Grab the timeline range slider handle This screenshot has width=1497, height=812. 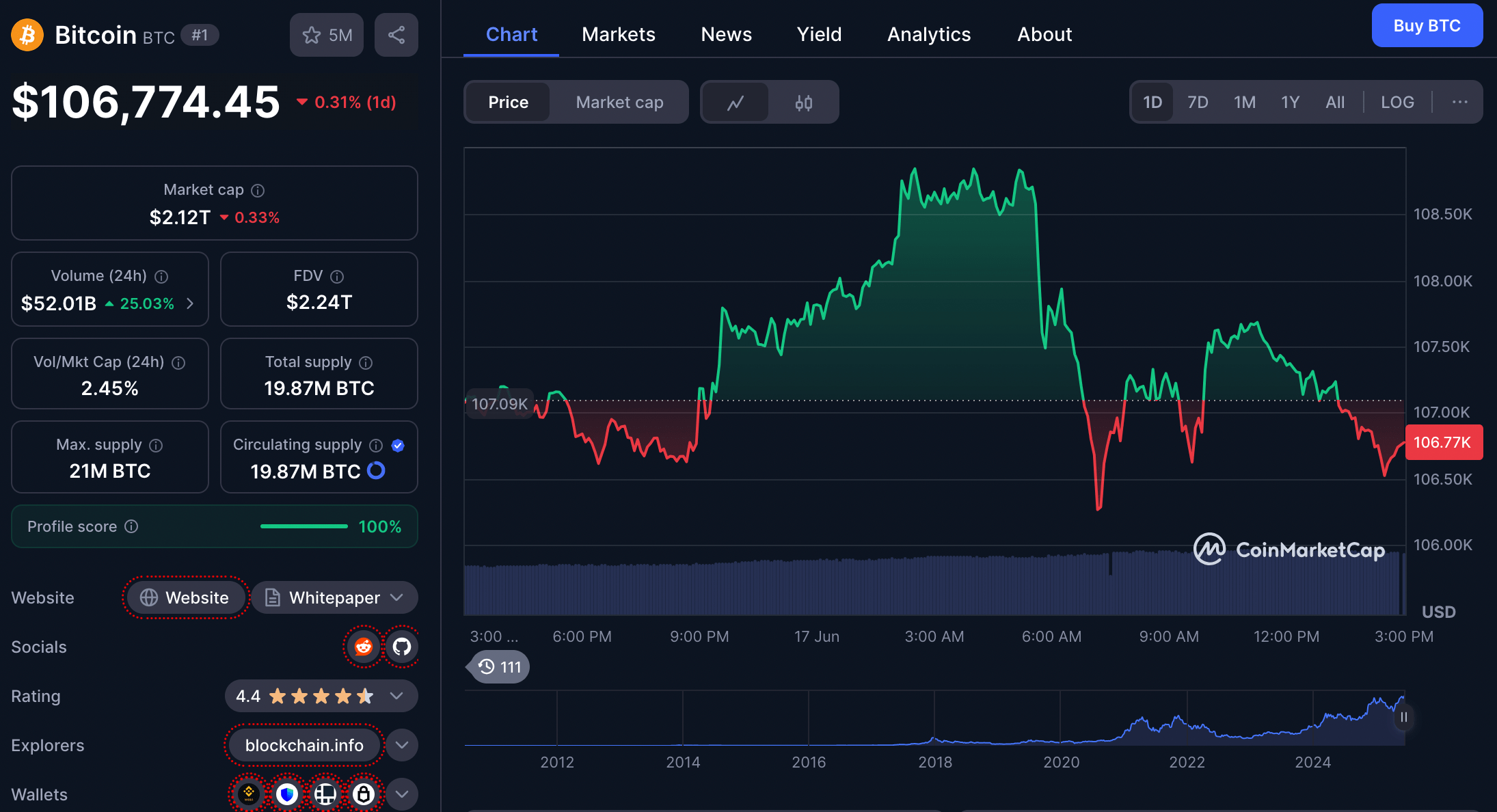click(1403, 717)
